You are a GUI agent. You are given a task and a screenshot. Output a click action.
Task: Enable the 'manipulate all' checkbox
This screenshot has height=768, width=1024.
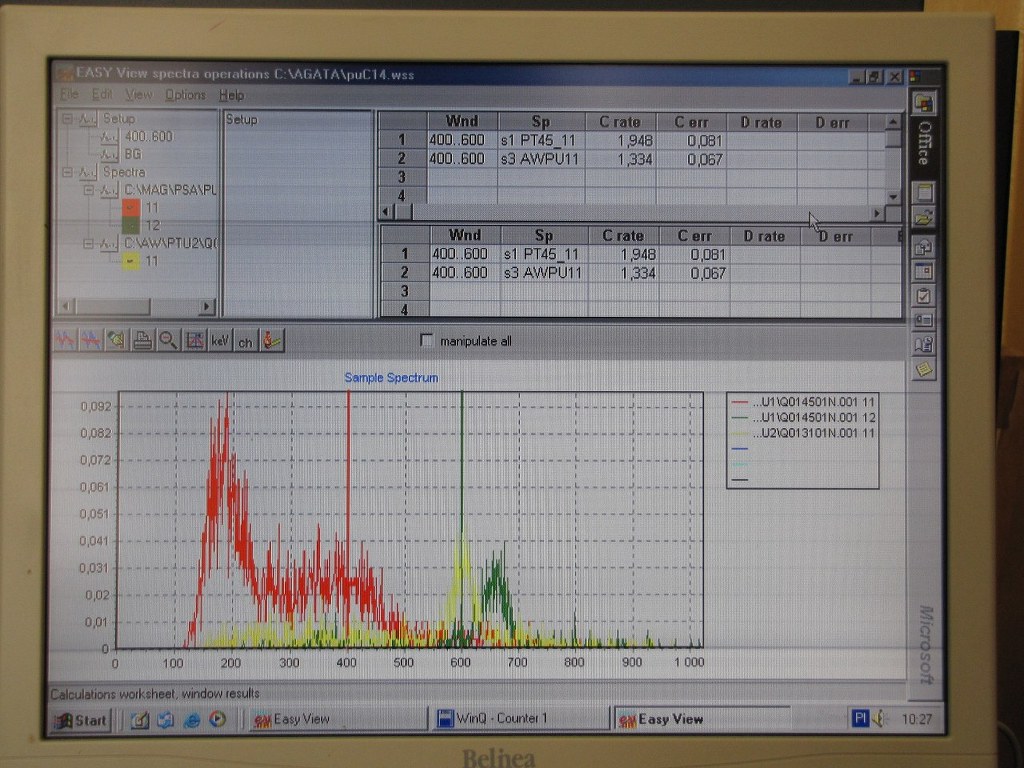pyautogui.click(x=428, y=341)
